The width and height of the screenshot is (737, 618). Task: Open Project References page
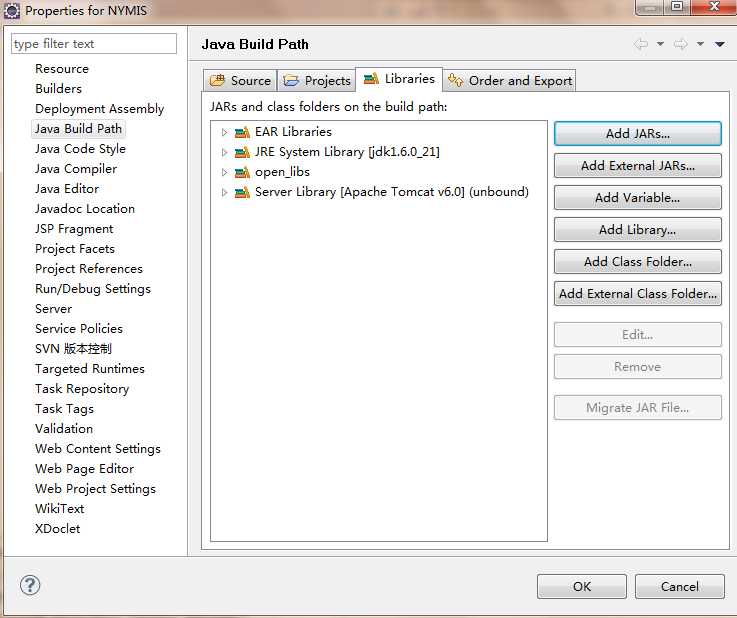(x=89, y=269)
